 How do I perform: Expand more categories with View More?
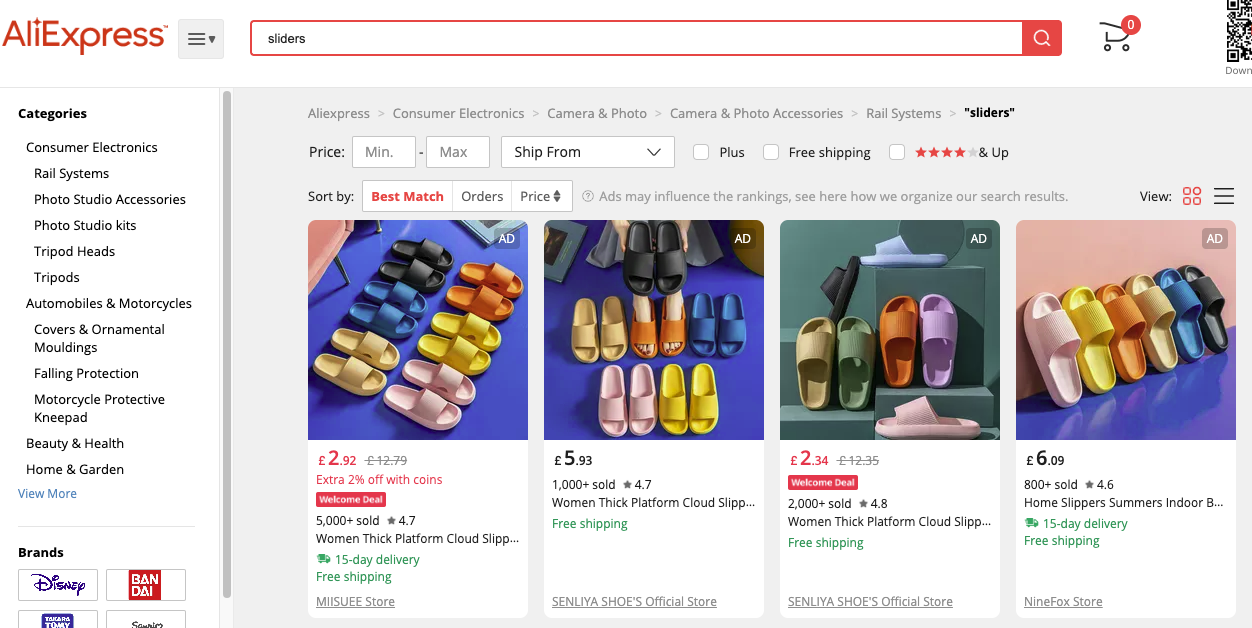[47, 493]
